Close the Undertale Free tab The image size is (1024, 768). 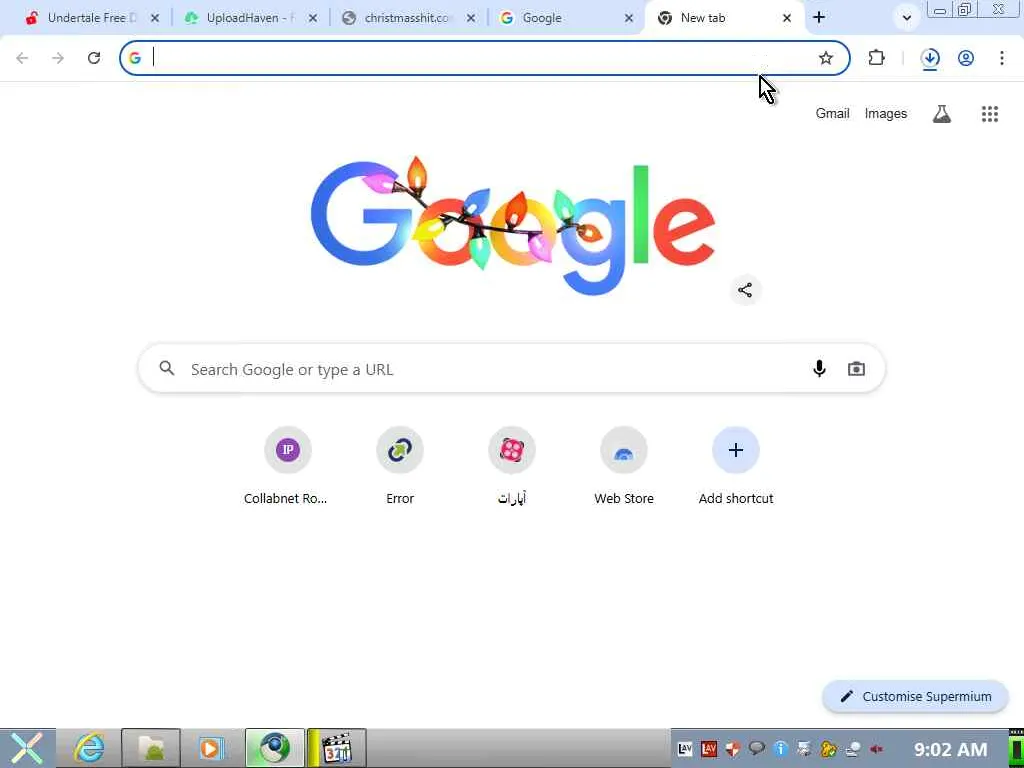(155, 18)
